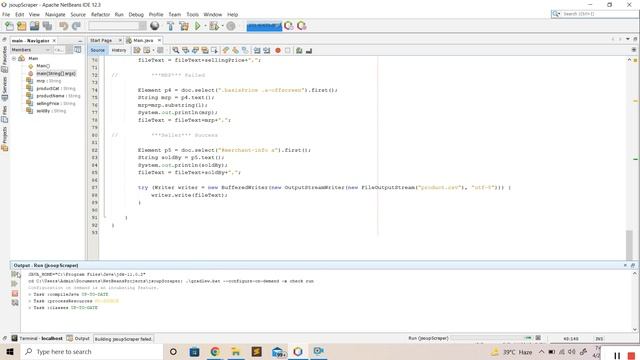Viewport: 640px width, 360px height.
Task: Select the Main() constructor in Navigator
Action: coord(43,66)
